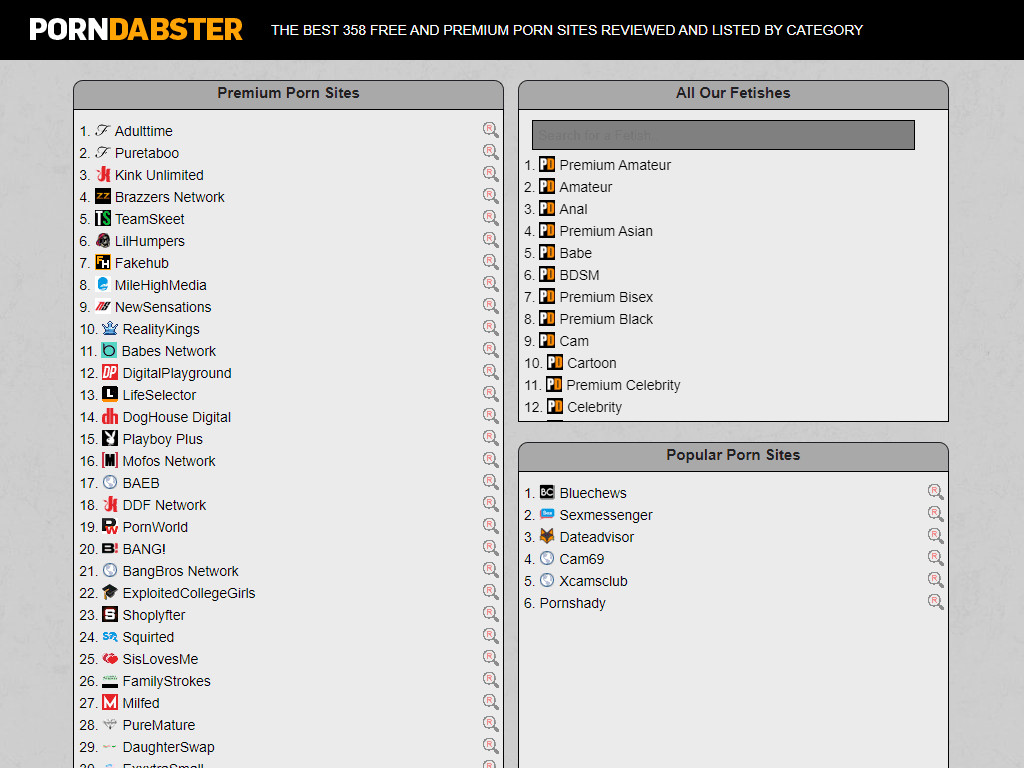Select the Xcamsclub link
Viewport: 1024px width, 768px height.
[x=593, y=581]
